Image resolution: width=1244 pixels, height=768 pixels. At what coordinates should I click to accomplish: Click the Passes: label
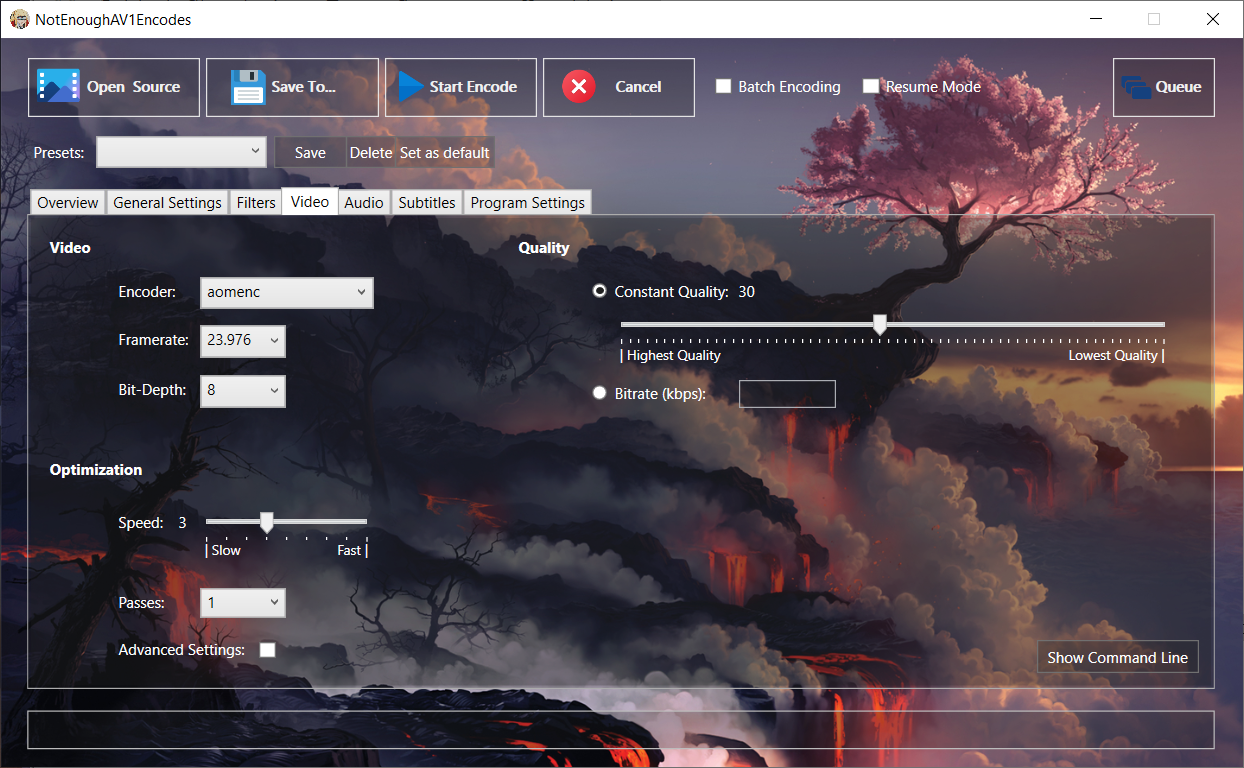[141, 603]
